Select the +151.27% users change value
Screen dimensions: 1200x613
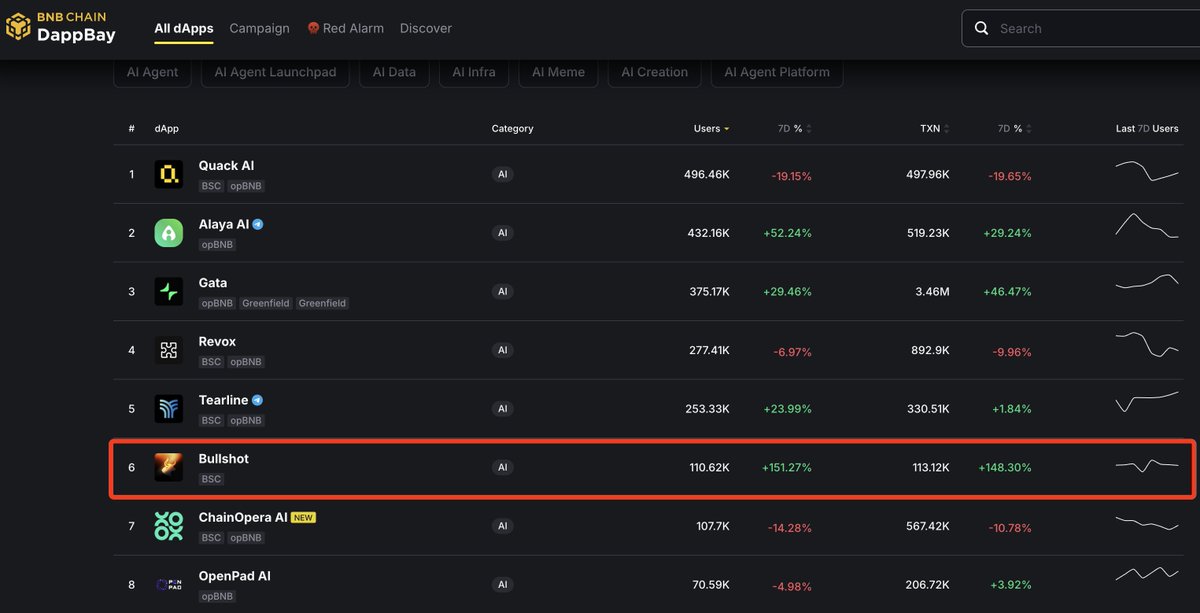[x=787, y=467]
